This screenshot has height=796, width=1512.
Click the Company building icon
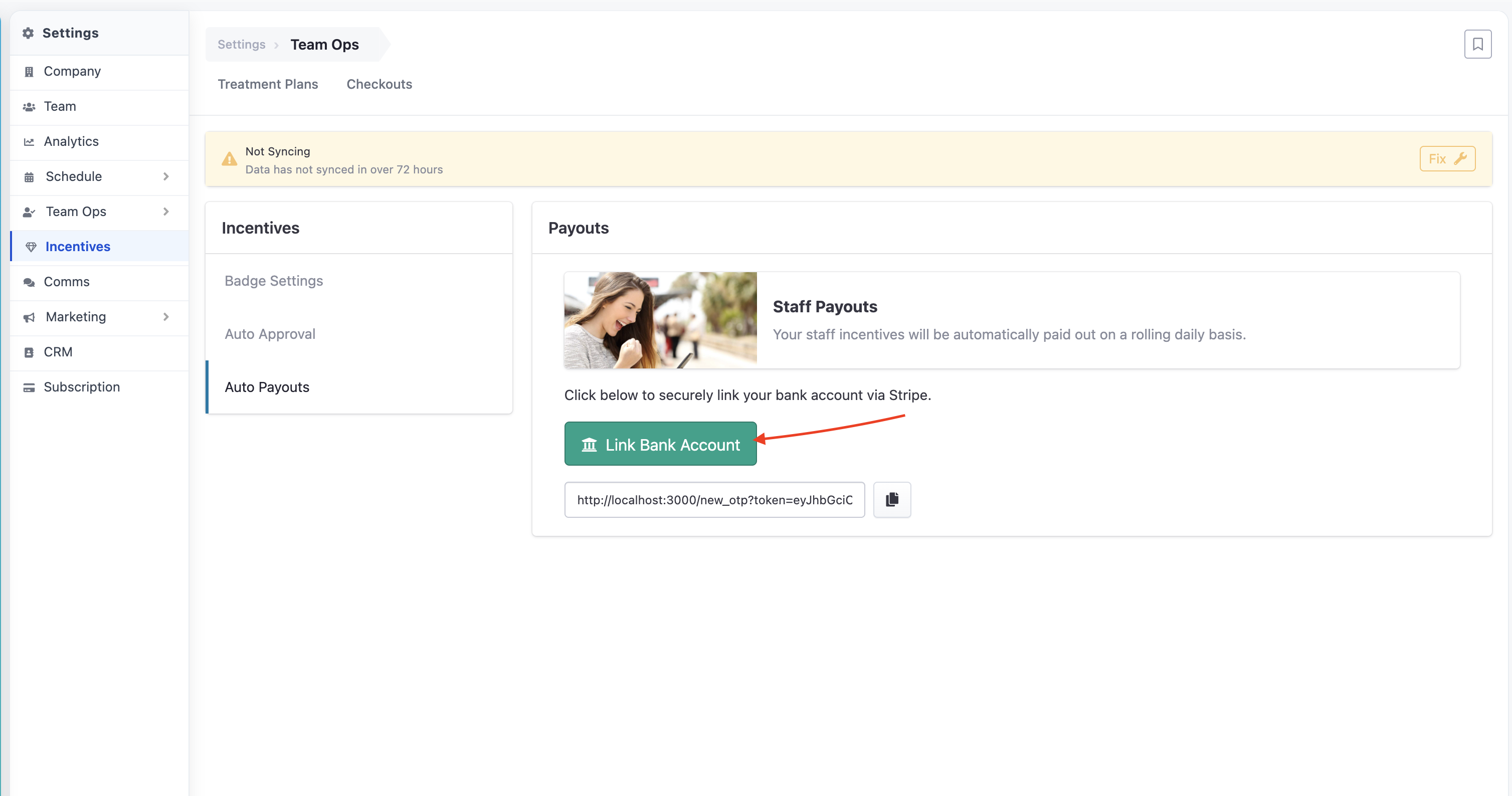click(29, 72)
